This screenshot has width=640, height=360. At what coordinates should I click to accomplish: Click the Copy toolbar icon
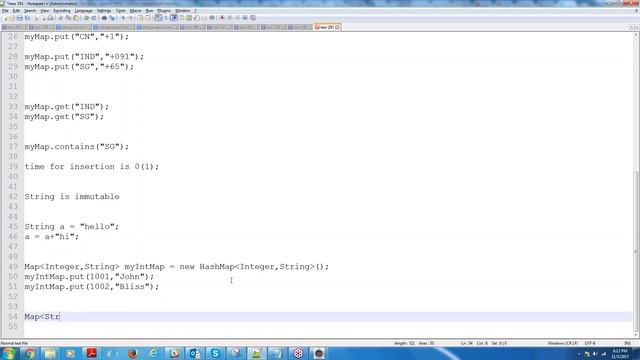click(x=69, y=18)
